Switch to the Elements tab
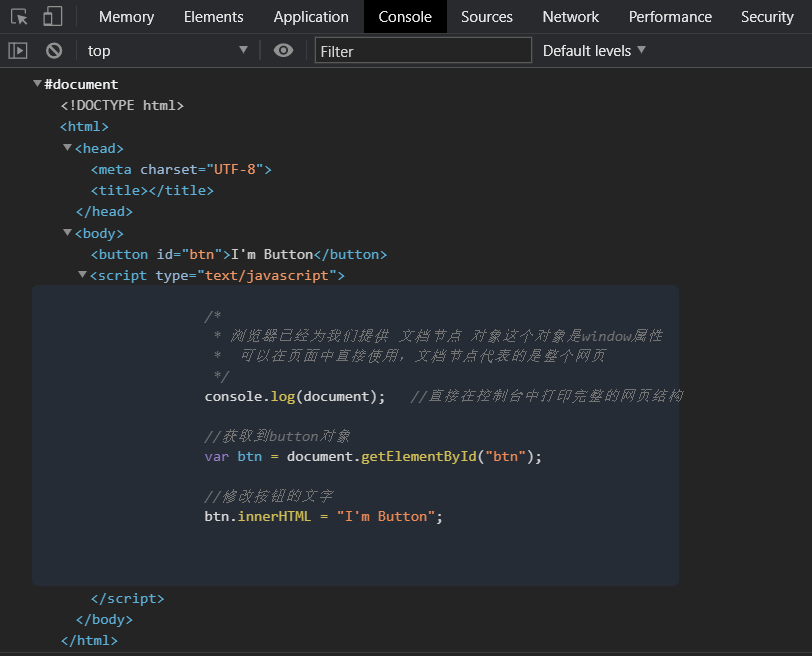812x656 pixels. click(213, 17)
